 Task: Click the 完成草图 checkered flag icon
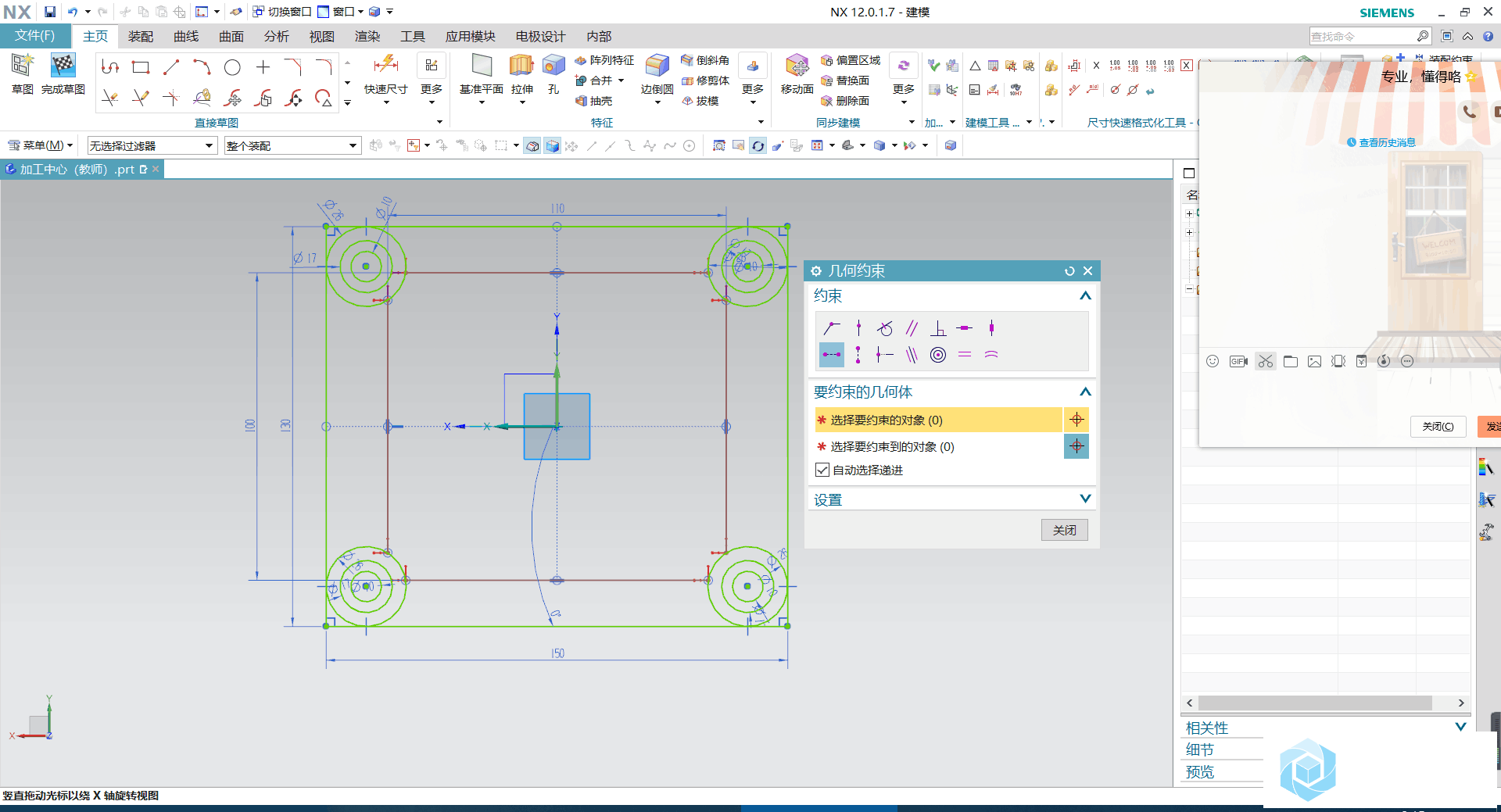point(63,66)
